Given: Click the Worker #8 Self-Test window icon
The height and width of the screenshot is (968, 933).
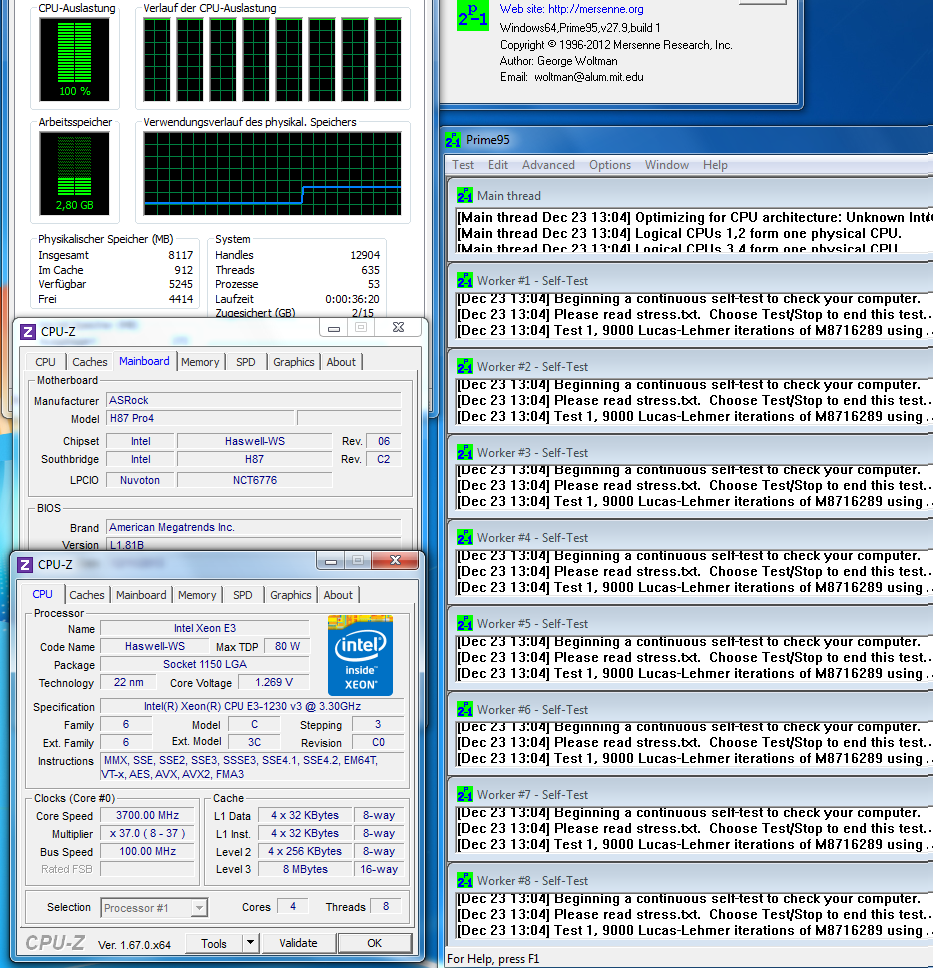Looking at the screenshot, I should point(464,880).
